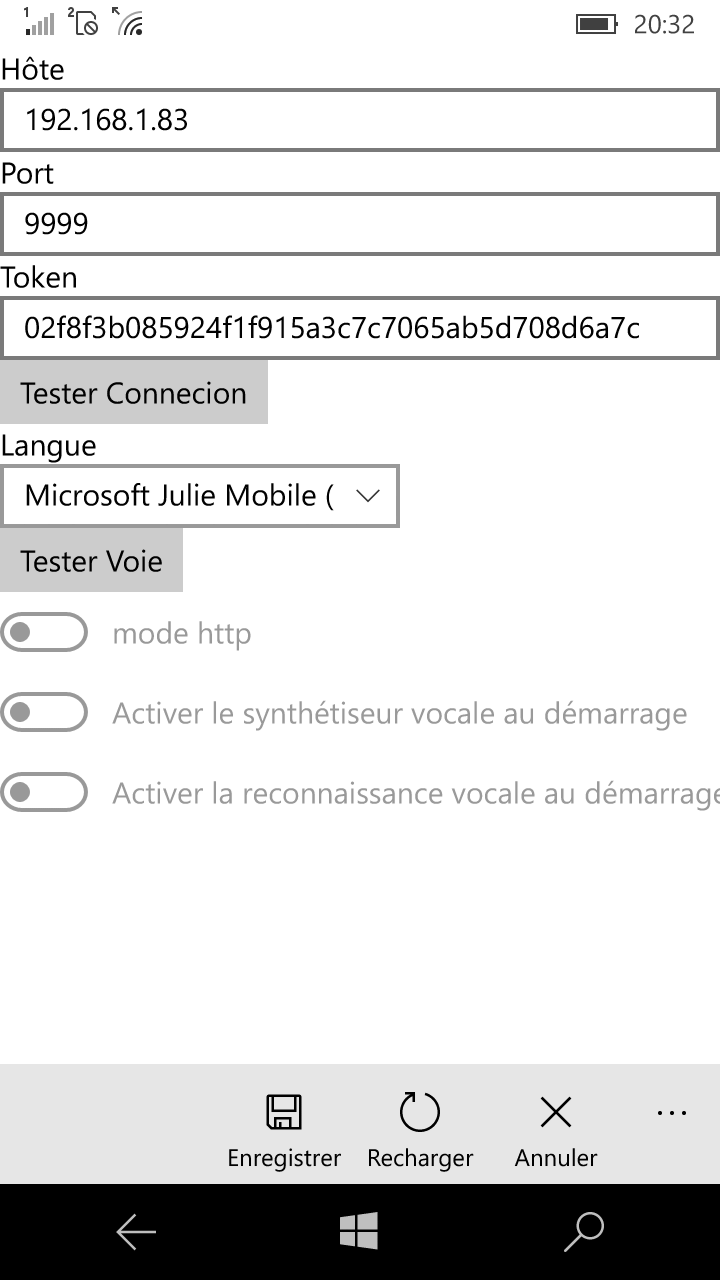The width and height of the screenshot is (720, 1280).
Task: Click the Enregistrer save icon
Action: 284,1113
